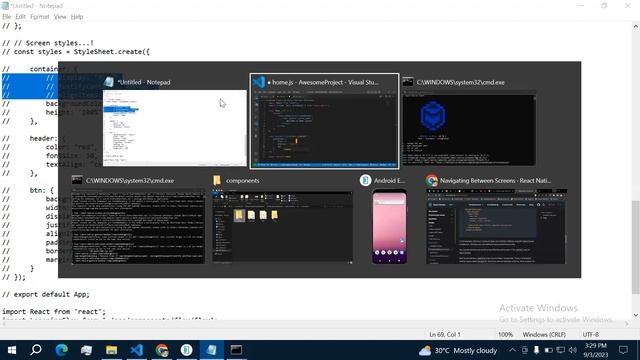Click the line '// const styles = StyleSheet.create({'
This screenshot has width=640, height=360.
(x=76, y=52)
